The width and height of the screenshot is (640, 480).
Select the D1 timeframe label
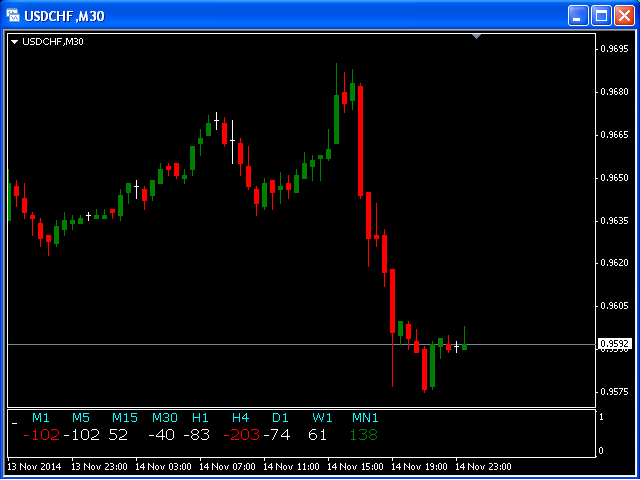coord(280,417)
